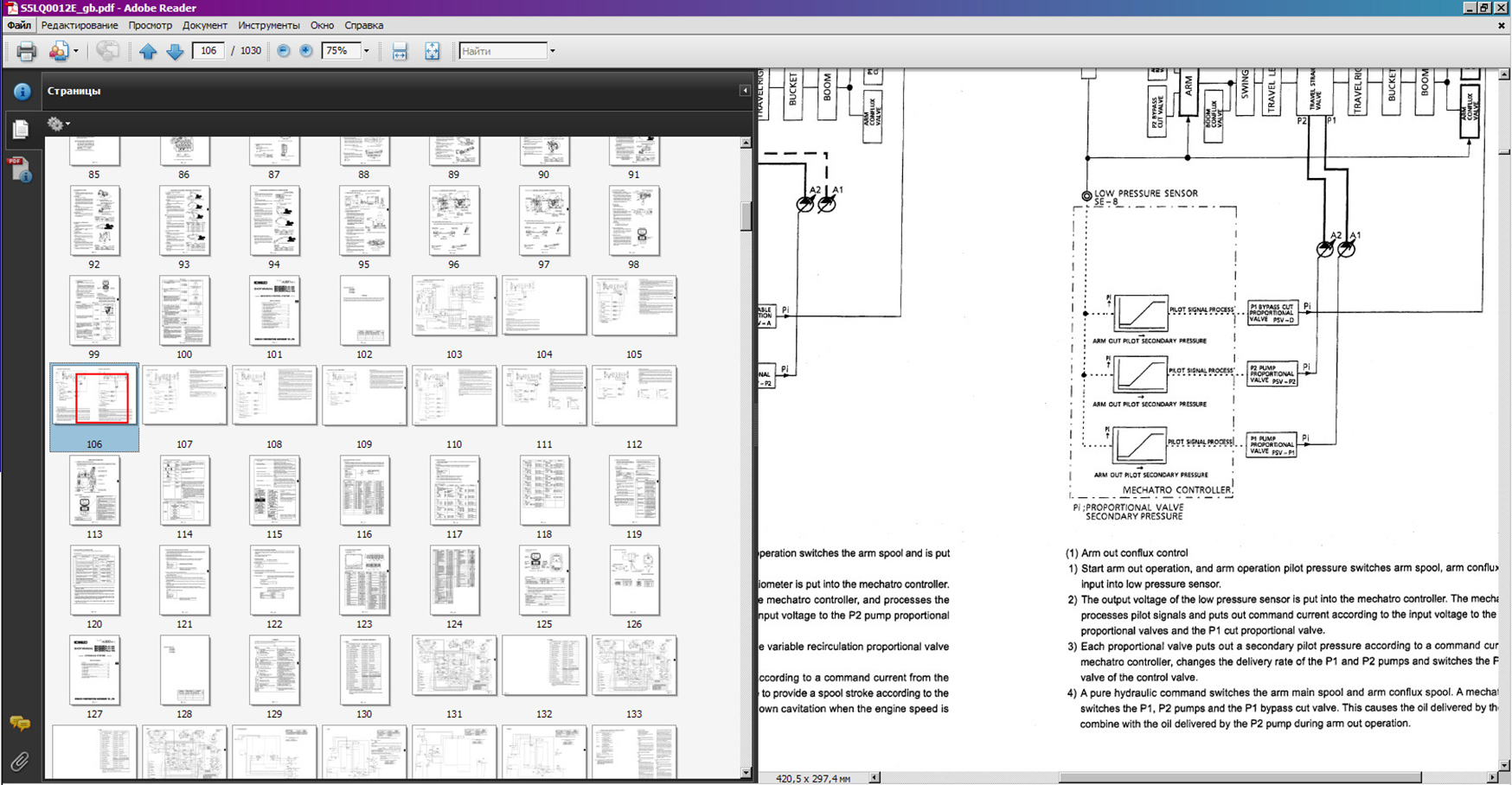This screenshot has width=1512, height=785.
Task: Open the Attachments paperclip panel
Action: pyautogui.click(x=19, y=762)
